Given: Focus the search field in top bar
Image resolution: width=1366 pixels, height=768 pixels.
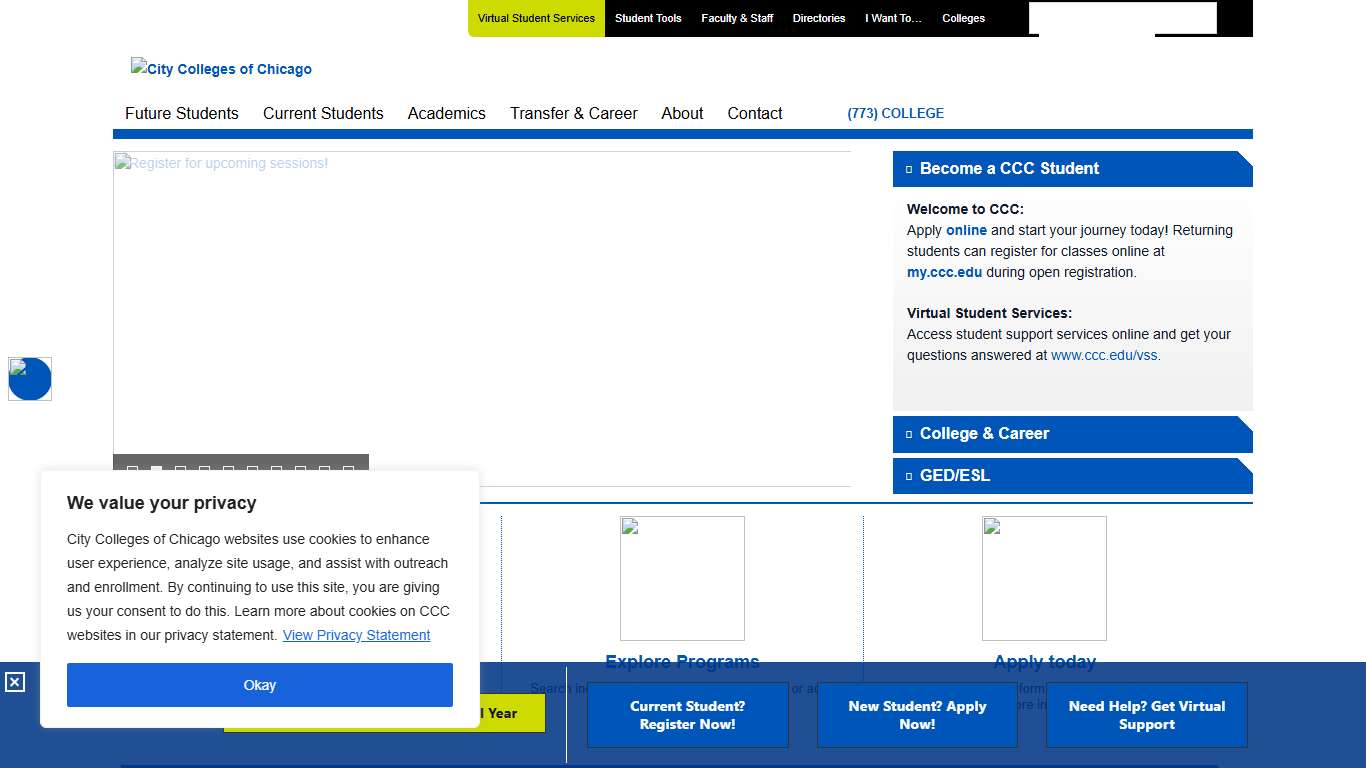Looking at the screenshot, I should point(1122,18).
